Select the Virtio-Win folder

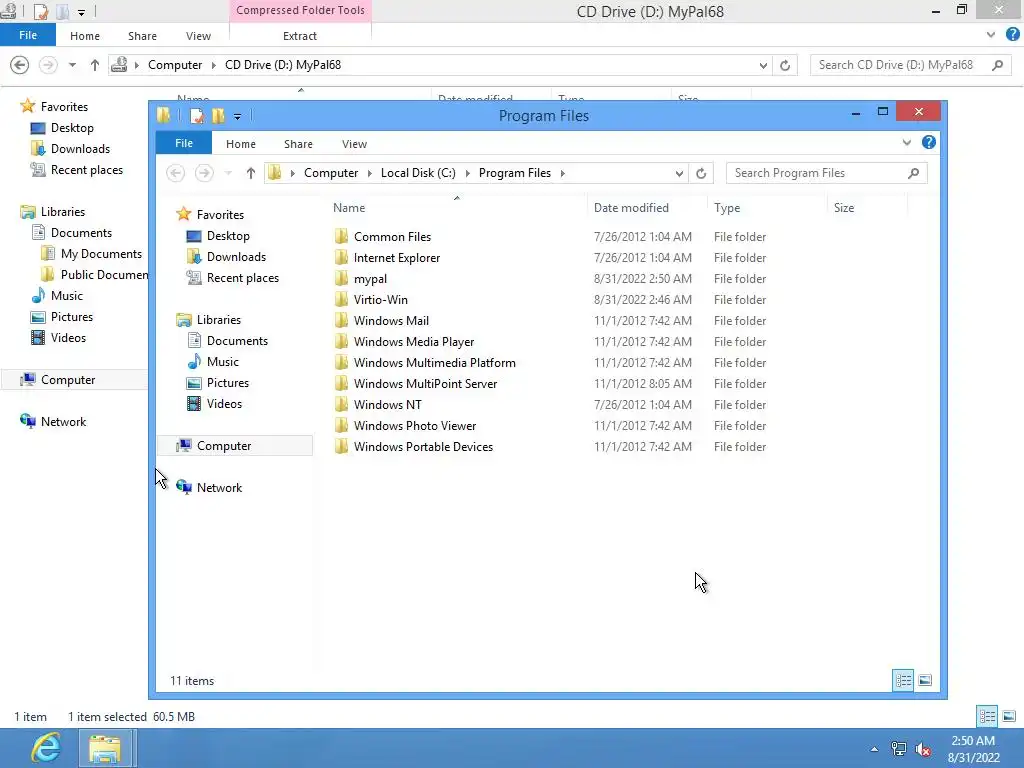click(381, 300)
